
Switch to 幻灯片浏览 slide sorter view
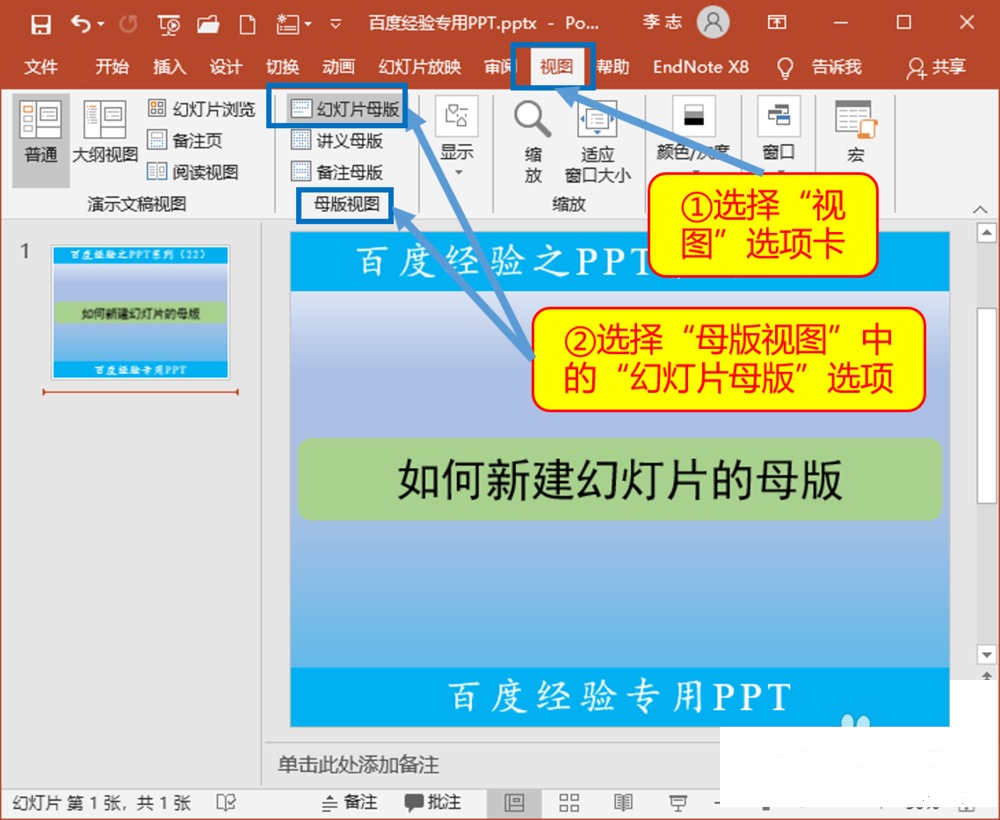[x=202, y=109]
